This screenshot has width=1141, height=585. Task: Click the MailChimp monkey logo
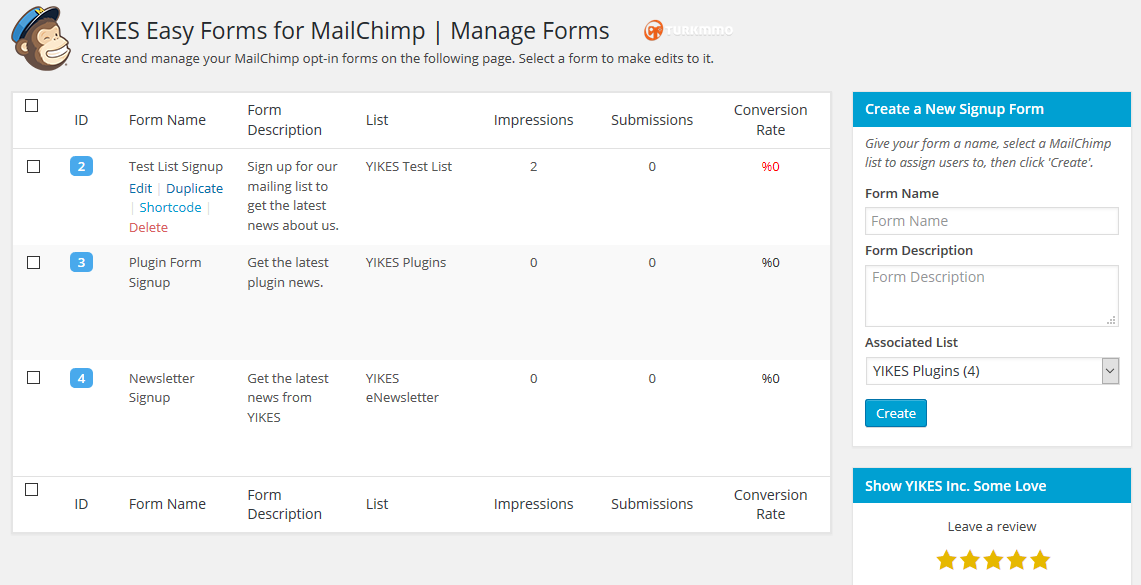(x=41, y=38)
